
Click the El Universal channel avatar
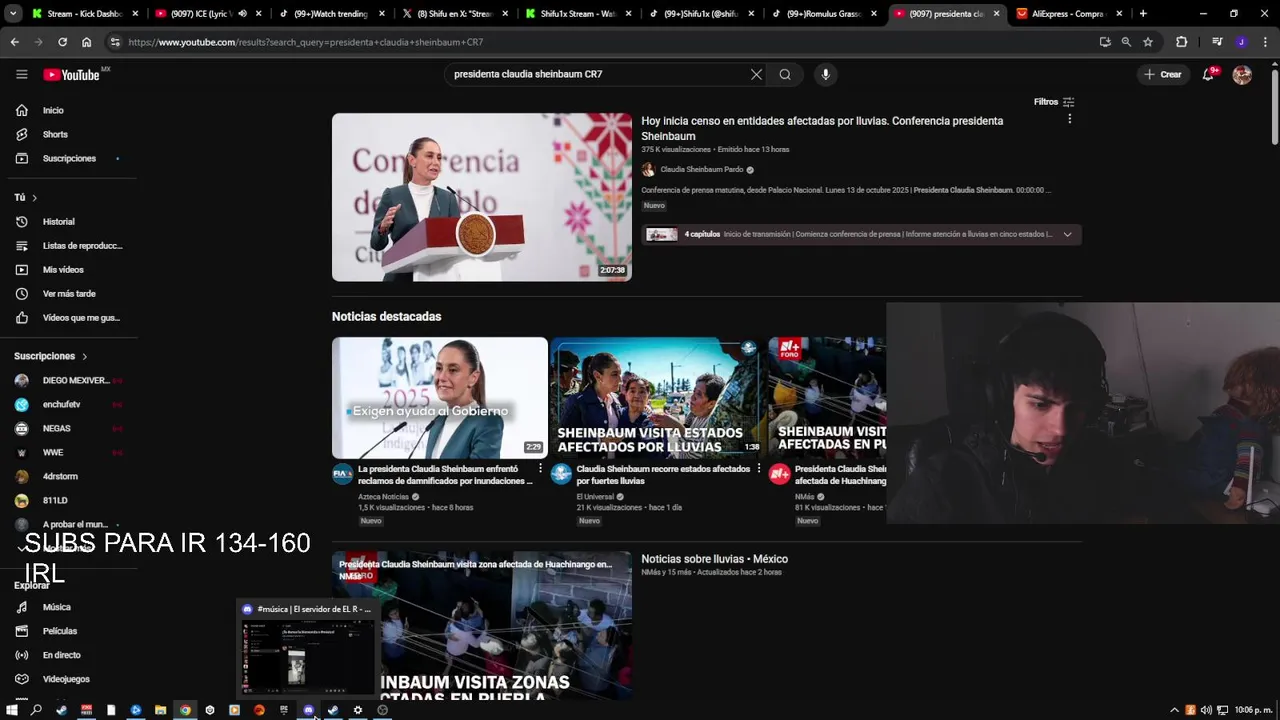pyautogui.click(x=561, y=474)
